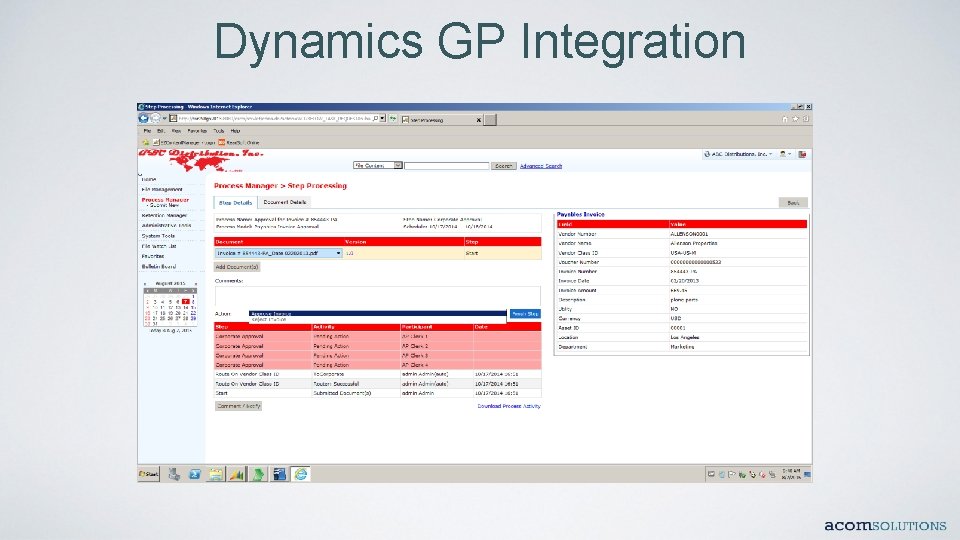The height and width of the screenshot is (540, 960).
Task: Click the green refresh icon beside address bar
Action: pyautogui.click(x=393, y=119)
